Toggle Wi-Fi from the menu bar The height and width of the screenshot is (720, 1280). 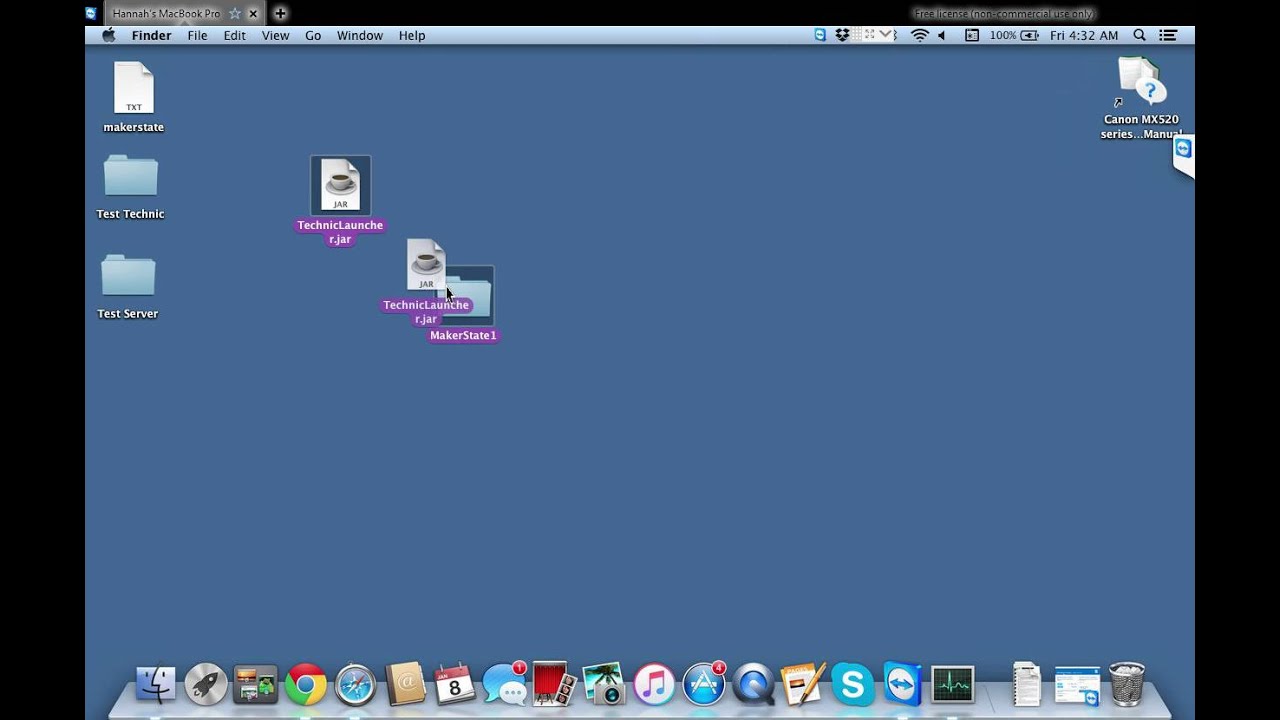coord(917,34)
